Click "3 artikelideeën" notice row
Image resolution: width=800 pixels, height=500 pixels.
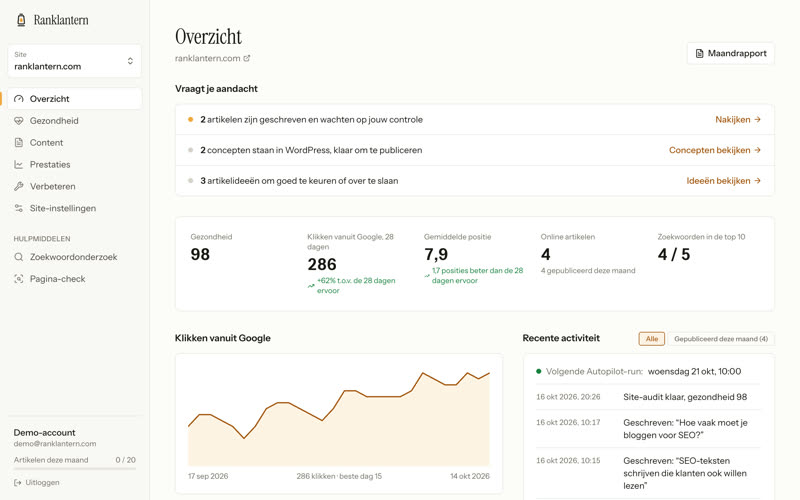pyautogui.click(x=474, y=181)
